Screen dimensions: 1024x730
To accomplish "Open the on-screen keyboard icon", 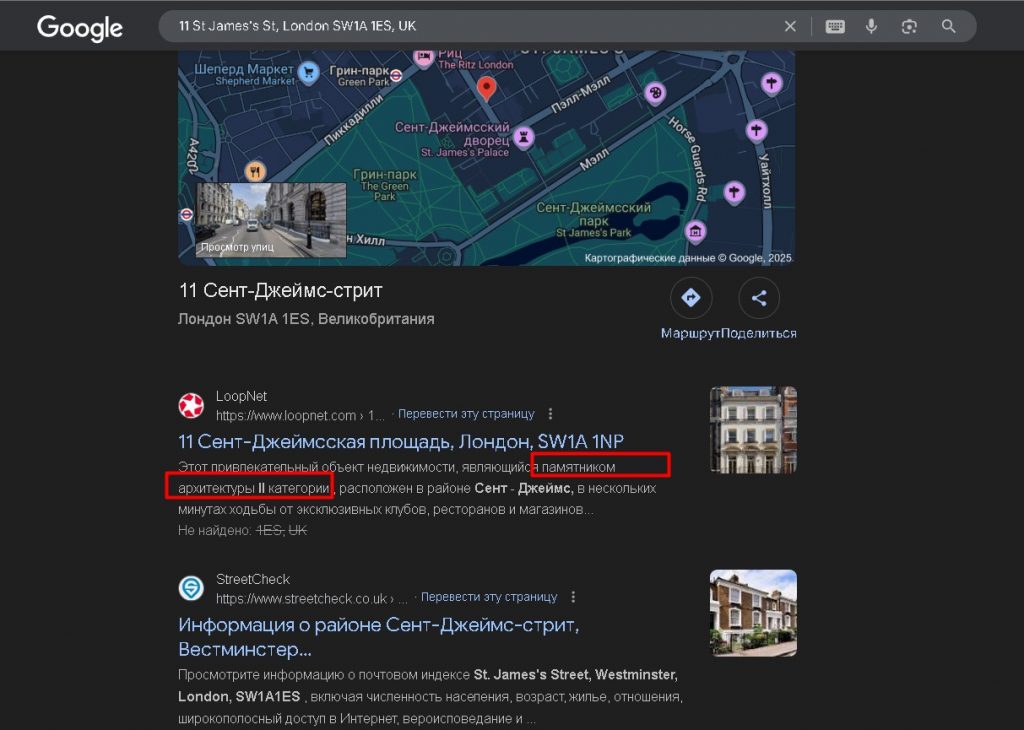I will point(835,26).
